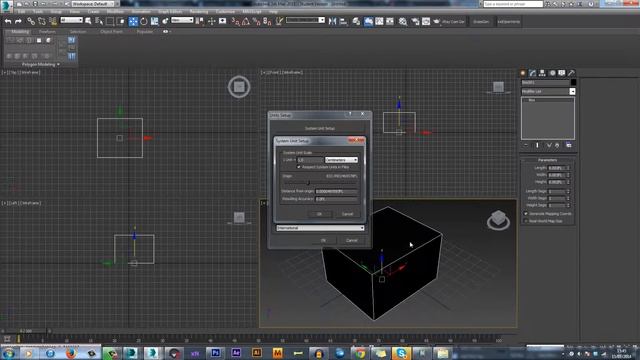The image size is (640, 360).
Task: Activate the Select and Move tool
Action: coord(133,21)
